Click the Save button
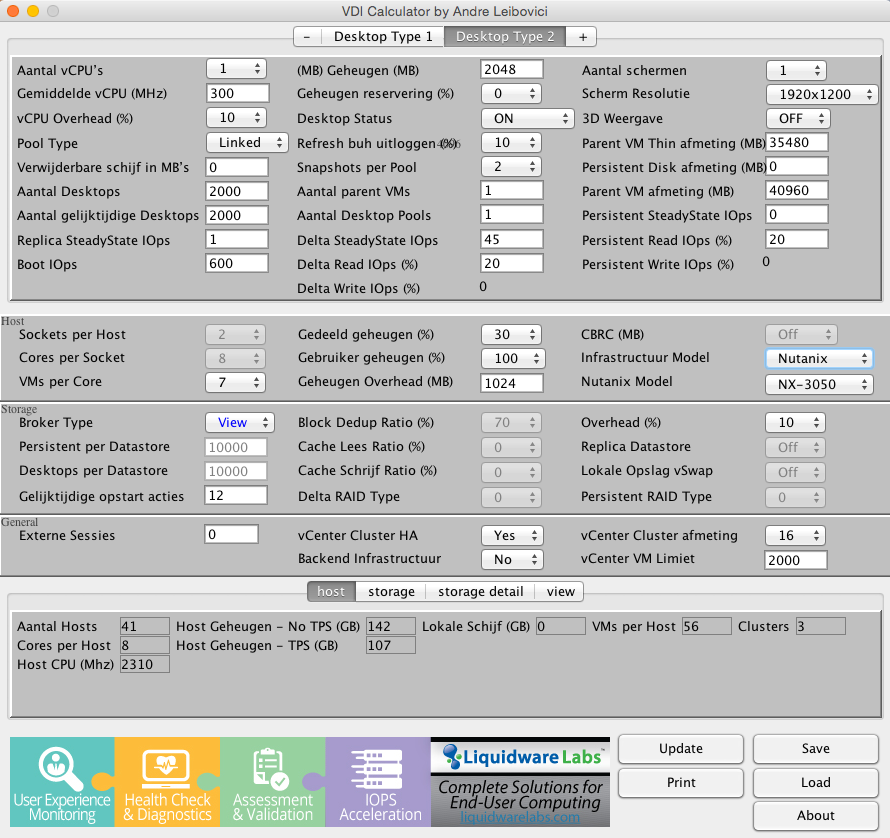 (x=816, y=748)
